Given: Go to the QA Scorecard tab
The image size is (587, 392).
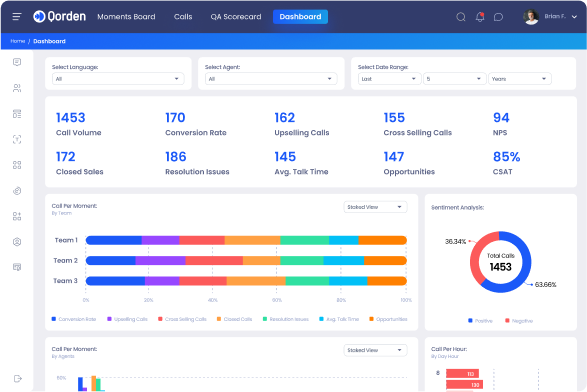Looking at the screenshot, I should [236, 17].
